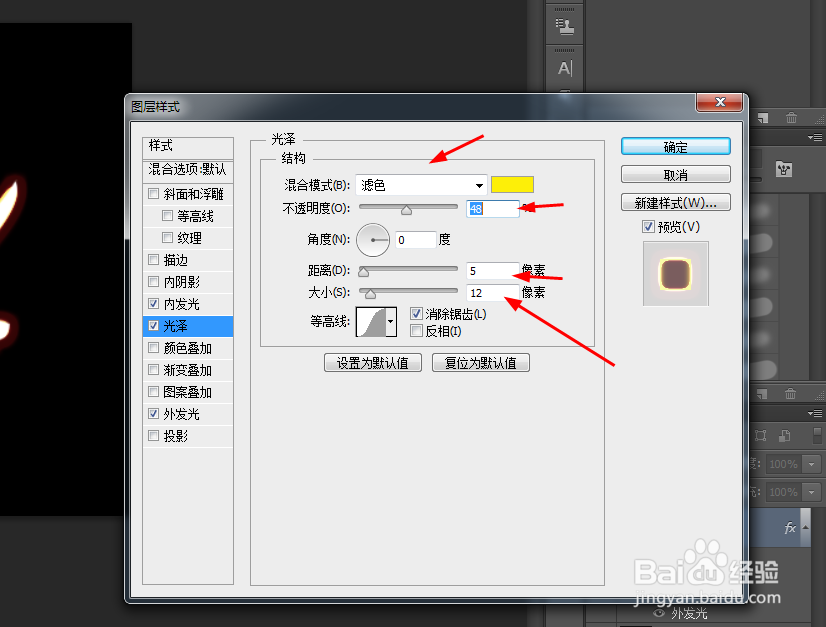826x627 pixels.
Task: Click the new layer icon in Layers panel
Action: pyautogui.click(x=762, y=392)
